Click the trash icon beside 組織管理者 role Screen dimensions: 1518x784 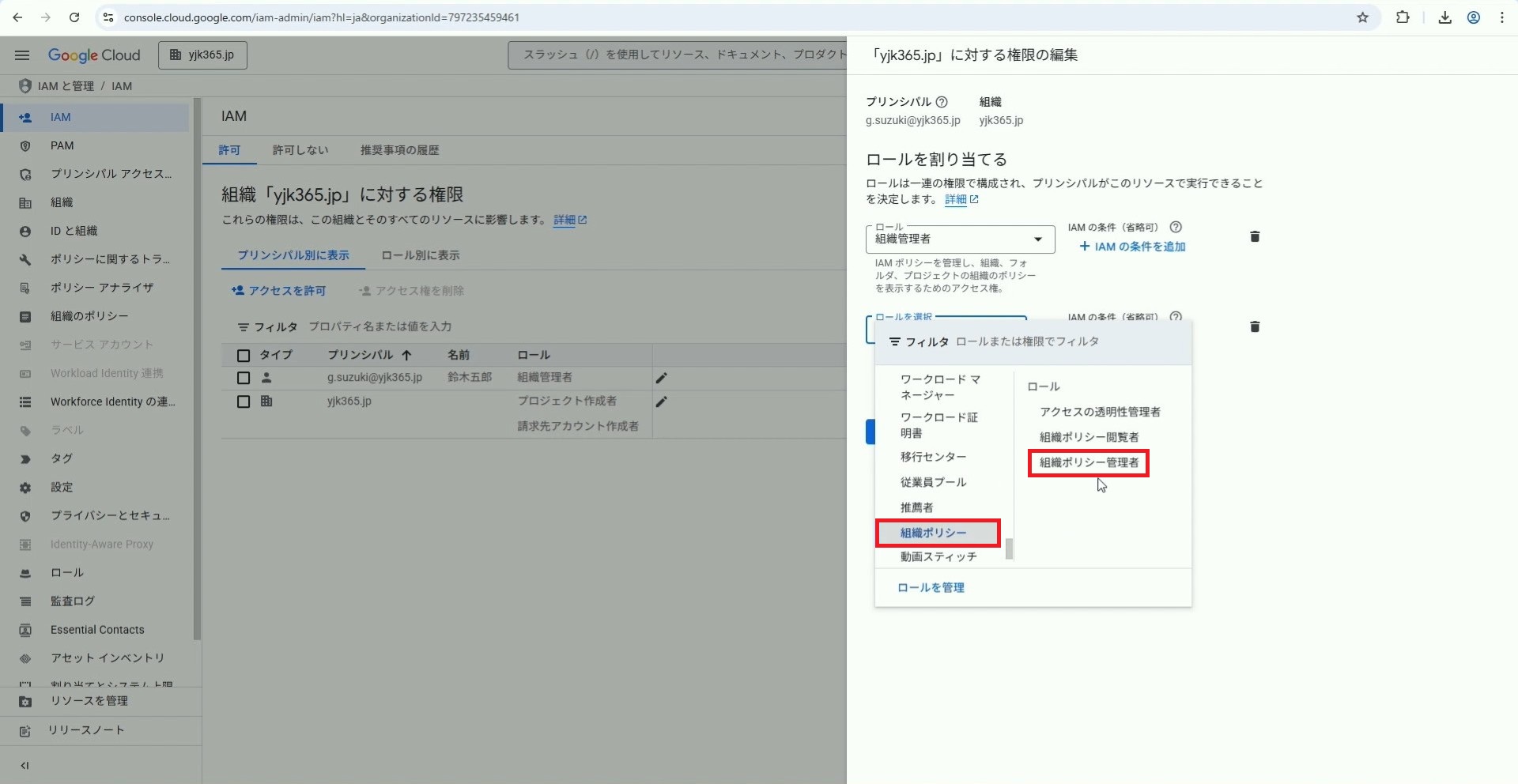[x=1254, y=237]
